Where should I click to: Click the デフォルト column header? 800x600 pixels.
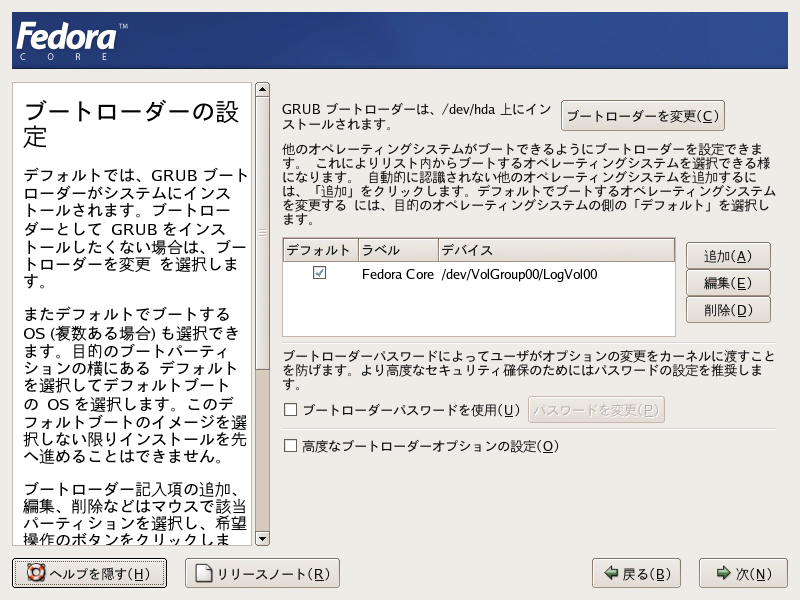[x=320, y=250]
